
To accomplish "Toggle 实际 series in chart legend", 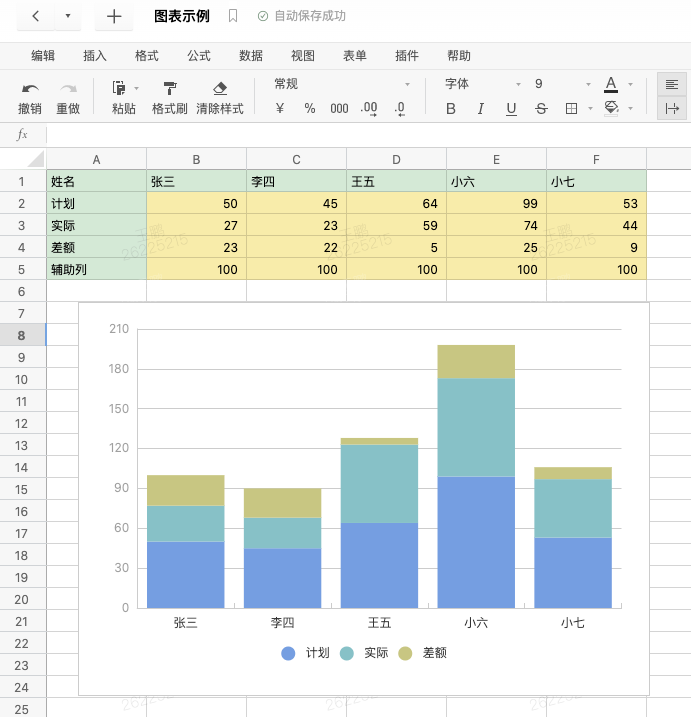I will pyautogui.click(x=364, y=653).
